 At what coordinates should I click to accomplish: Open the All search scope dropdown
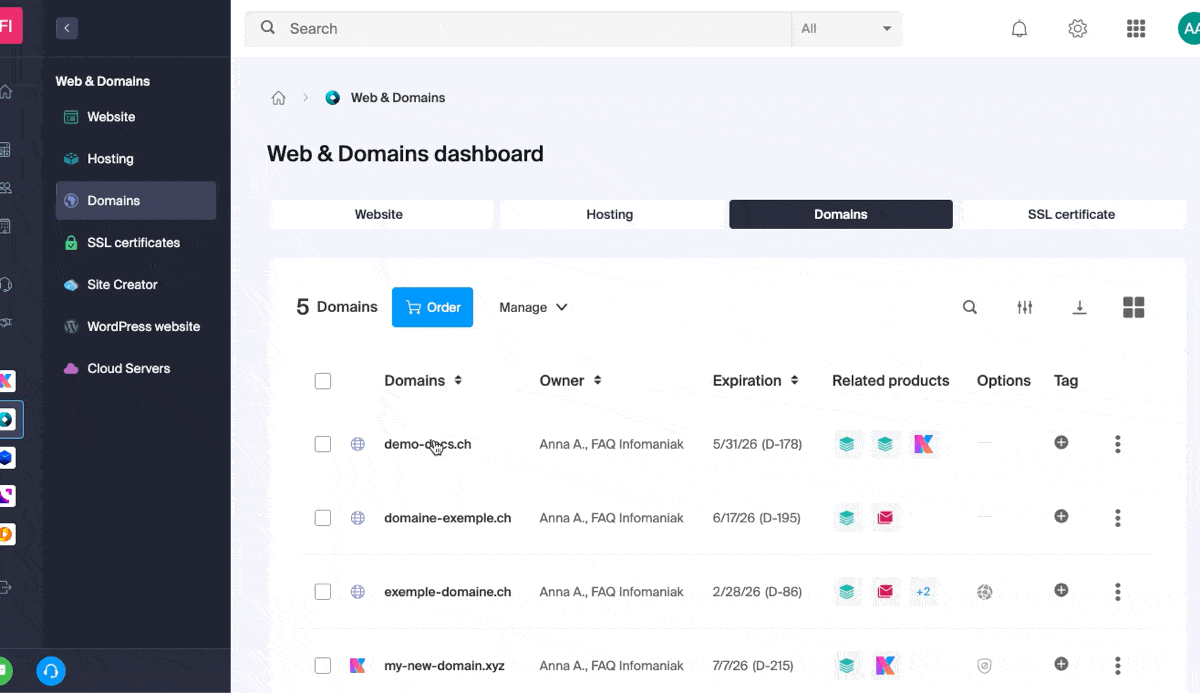(846, 29)
